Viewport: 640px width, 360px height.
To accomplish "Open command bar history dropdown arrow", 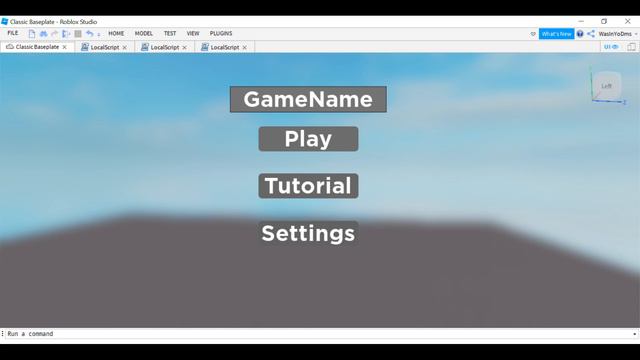I will tap(635, 334).
